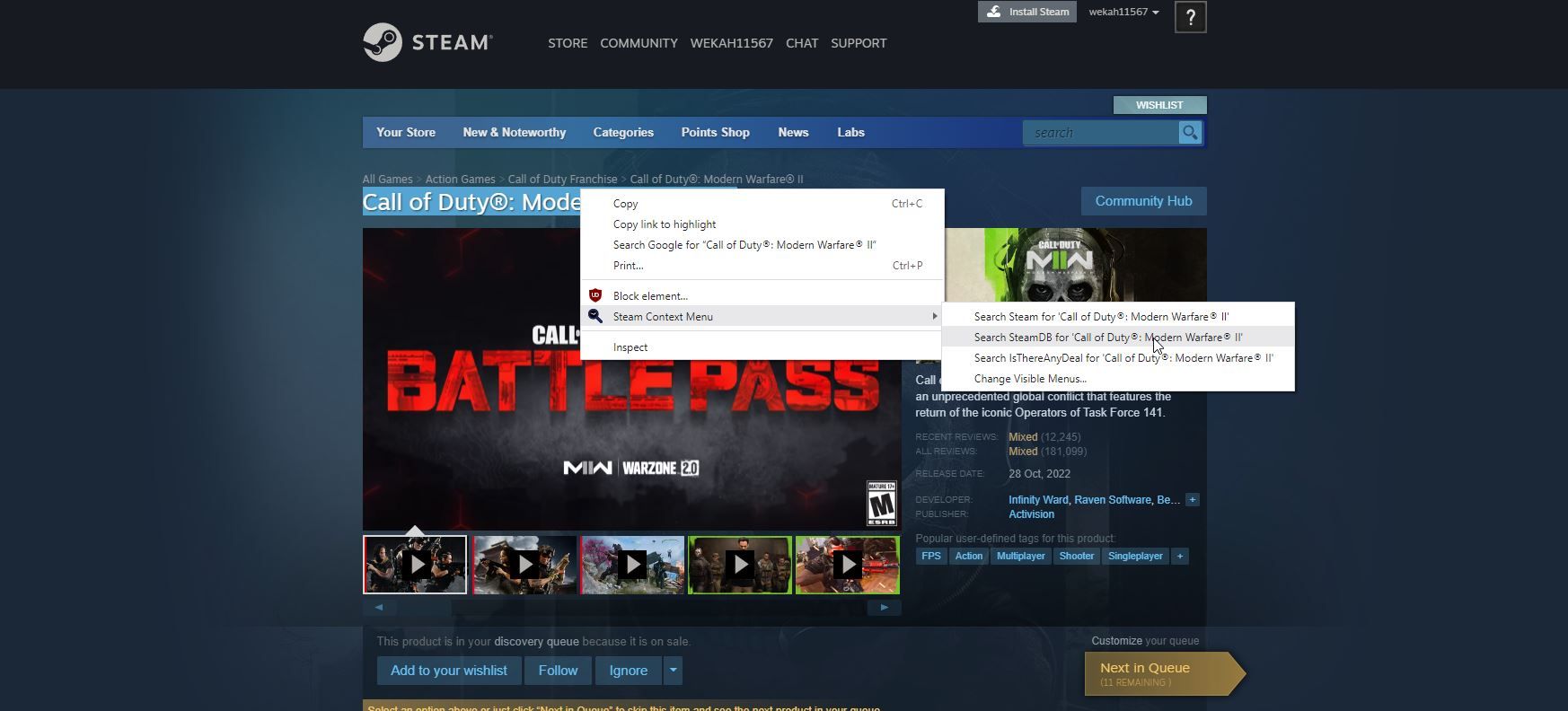Click the Follow button
This screenshot has width=1568, height=711.
558,671
